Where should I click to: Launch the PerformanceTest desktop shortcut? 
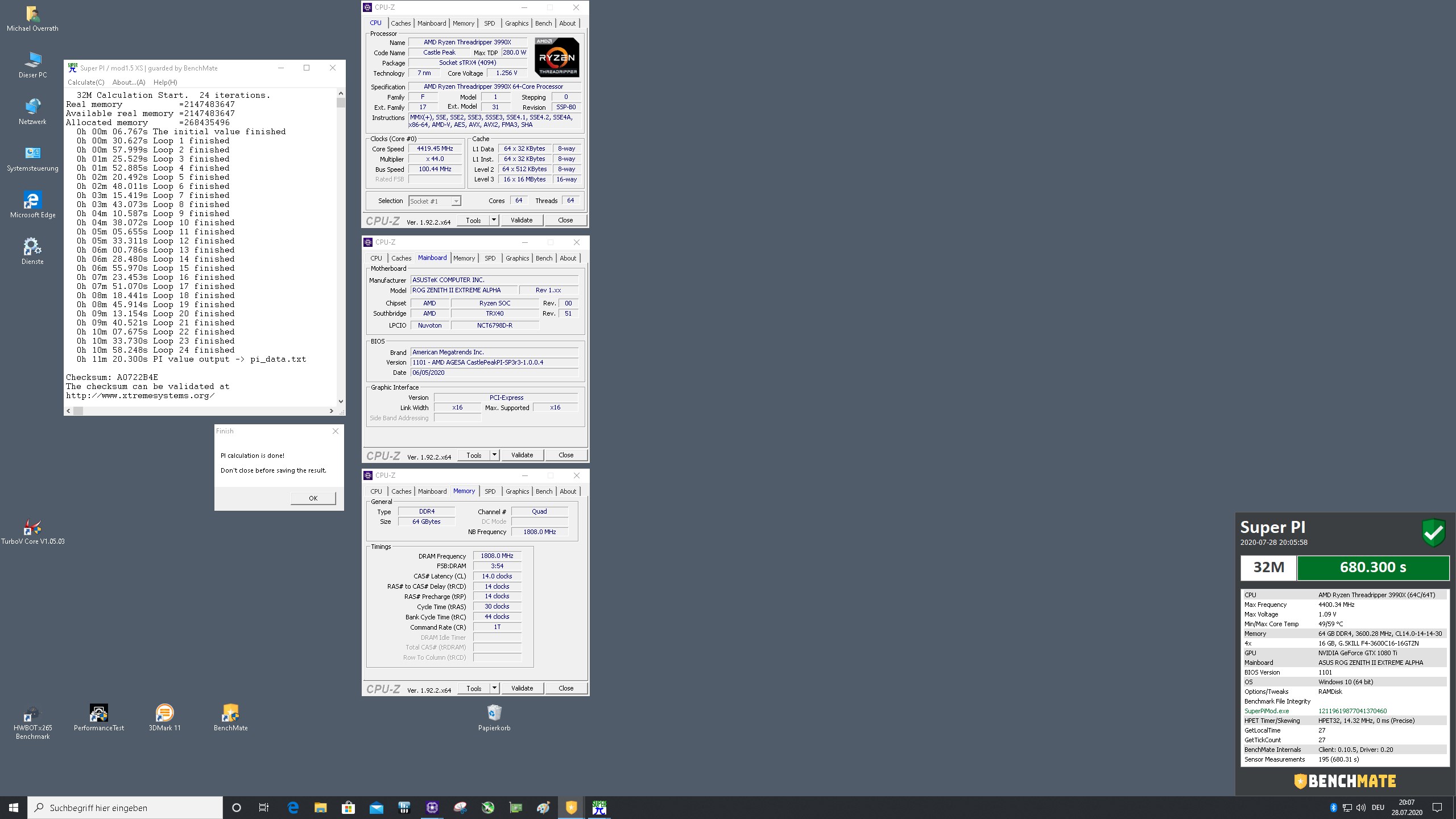point(98,718)
